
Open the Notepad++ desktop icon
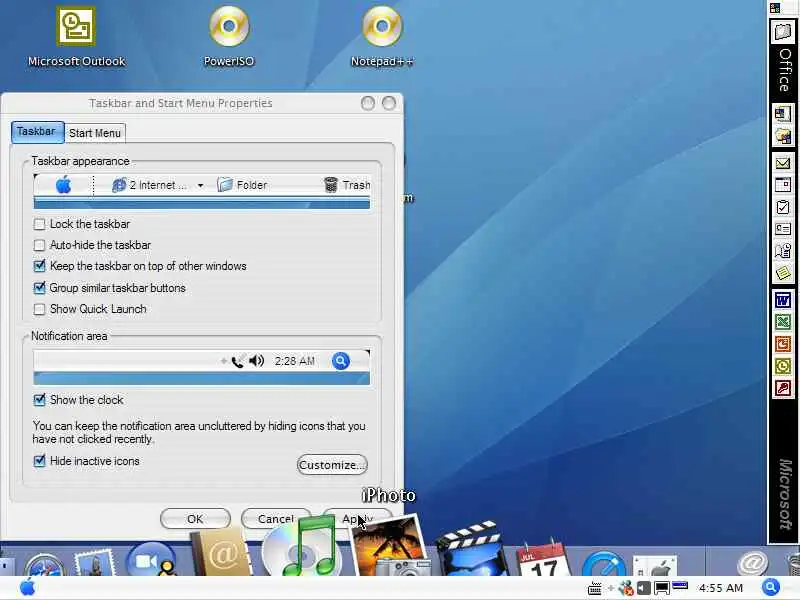point(382,37)
